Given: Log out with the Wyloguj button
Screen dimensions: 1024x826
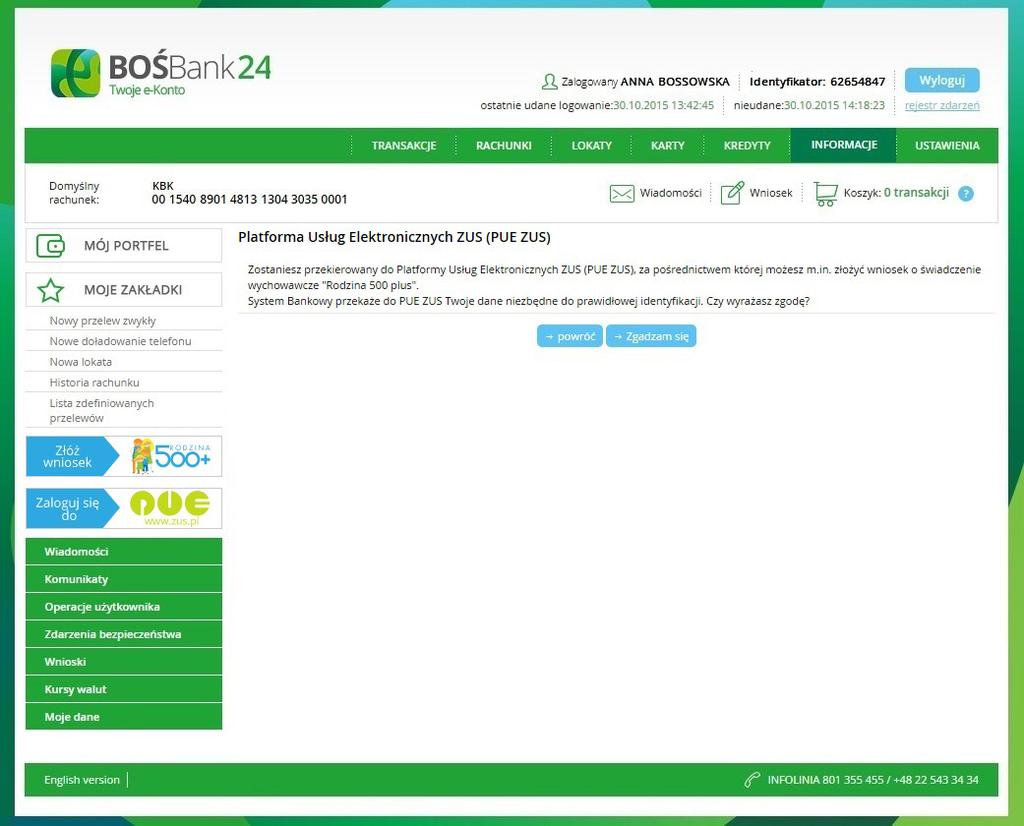Looking at the screenshot, I should point(942,80).
